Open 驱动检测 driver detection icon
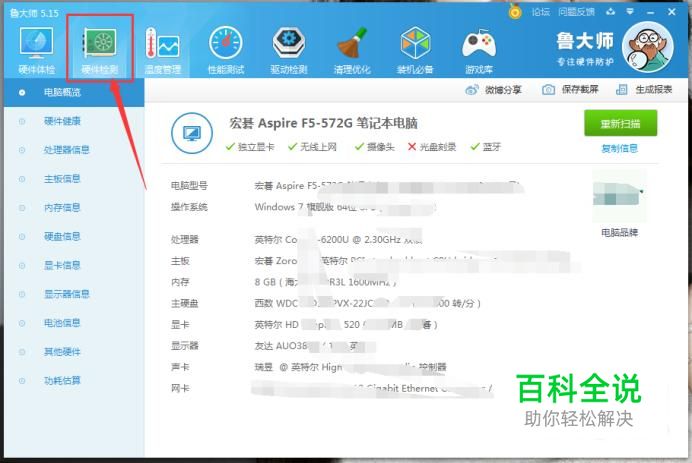Screen dimensions: 692x463 click(289, 43)
